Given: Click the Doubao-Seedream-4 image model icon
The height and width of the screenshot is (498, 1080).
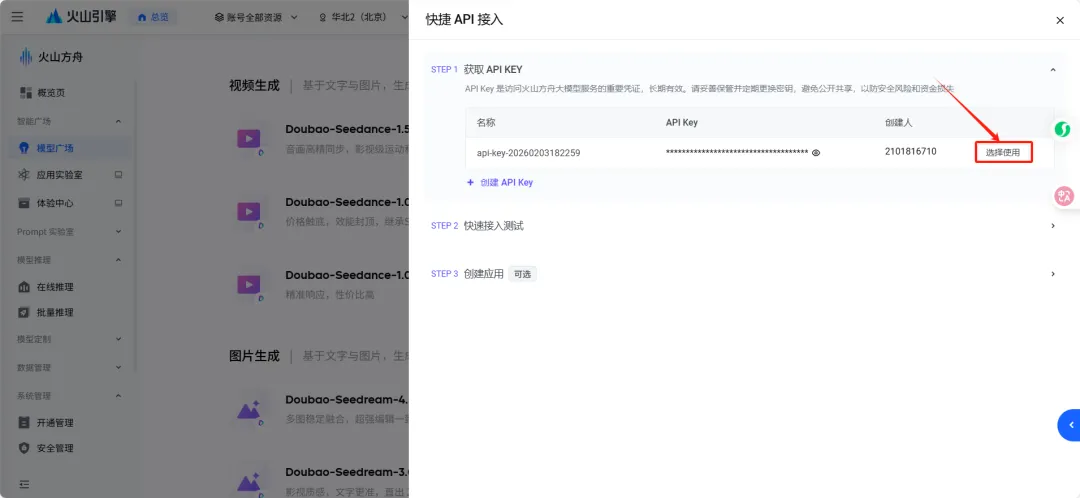Looking at the screenshot, I should pos(249,410).
